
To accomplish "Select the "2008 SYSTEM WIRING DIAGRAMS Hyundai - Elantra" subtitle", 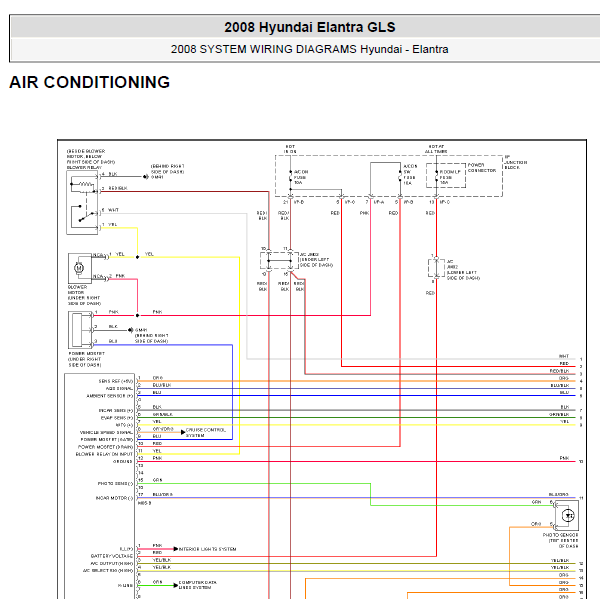I will click(309, 49).
